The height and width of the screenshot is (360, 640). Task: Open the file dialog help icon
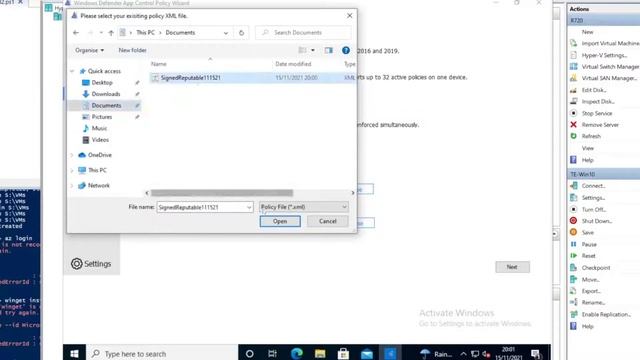[346, 50]
